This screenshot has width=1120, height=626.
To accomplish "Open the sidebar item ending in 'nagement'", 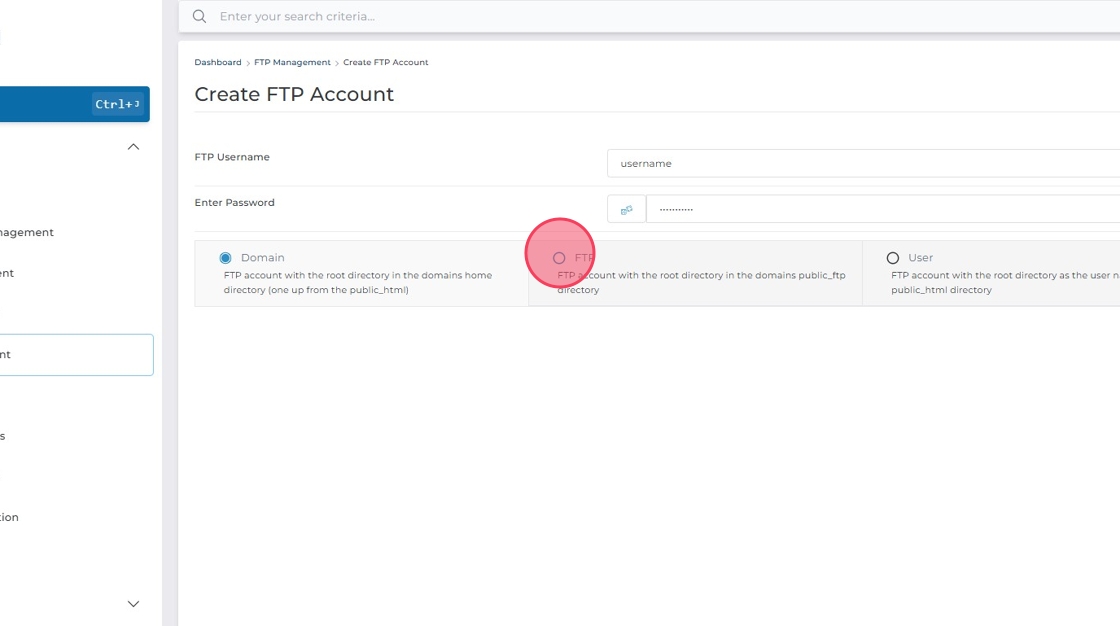I will (27, 232).
